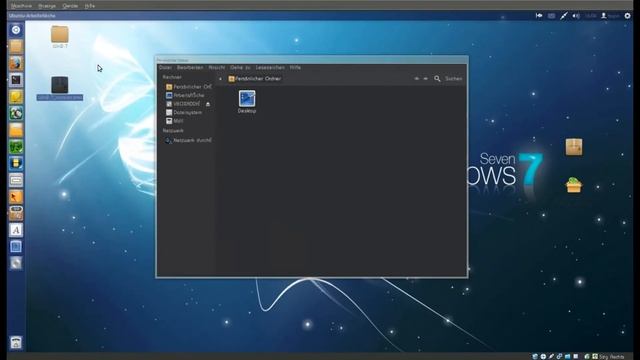Click the Persönlicher Ordner path button
The image size is (640, 360).
(255, 78)
